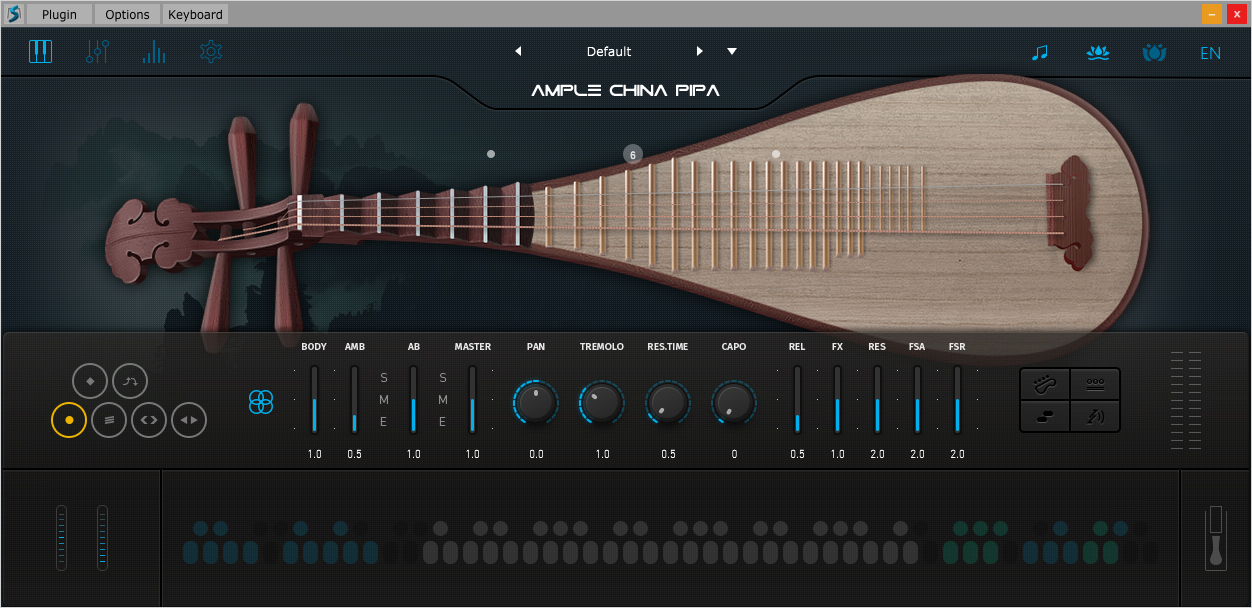Open the Options menu
The width and height of the screenshot is (1252, 608).
coord(127,14)
